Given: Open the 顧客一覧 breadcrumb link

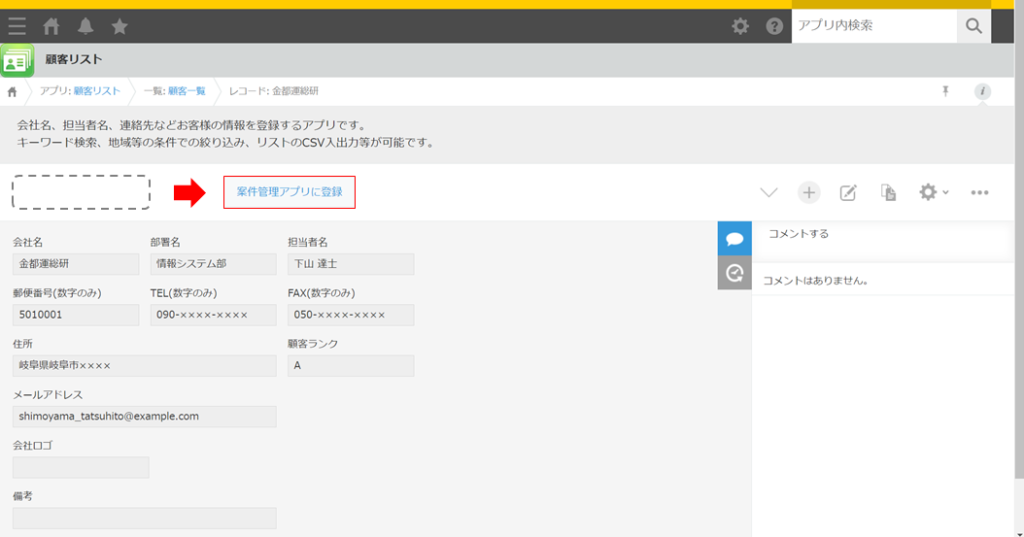Looking at the screenshot, I should tap(187, 91).
